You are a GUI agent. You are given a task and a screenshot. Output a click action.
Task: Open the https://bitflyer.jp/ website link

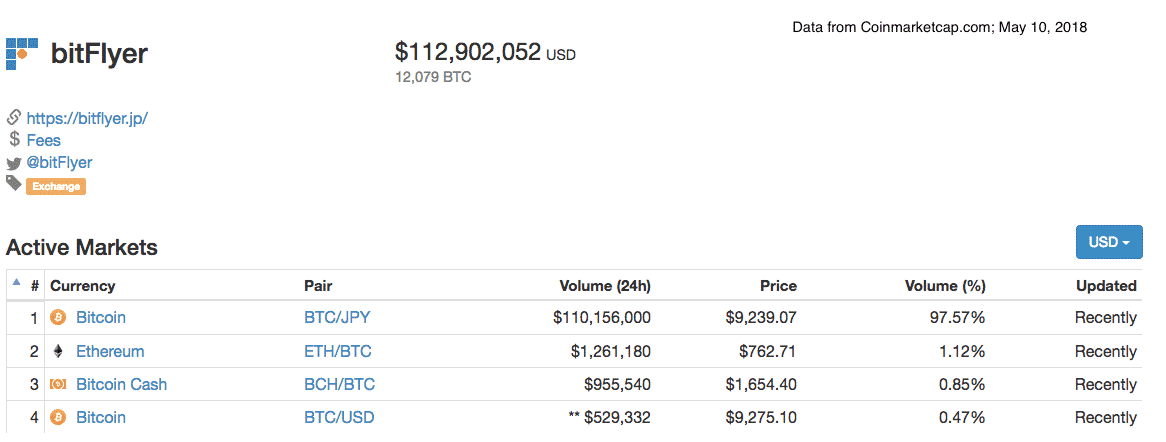(87, 118)
